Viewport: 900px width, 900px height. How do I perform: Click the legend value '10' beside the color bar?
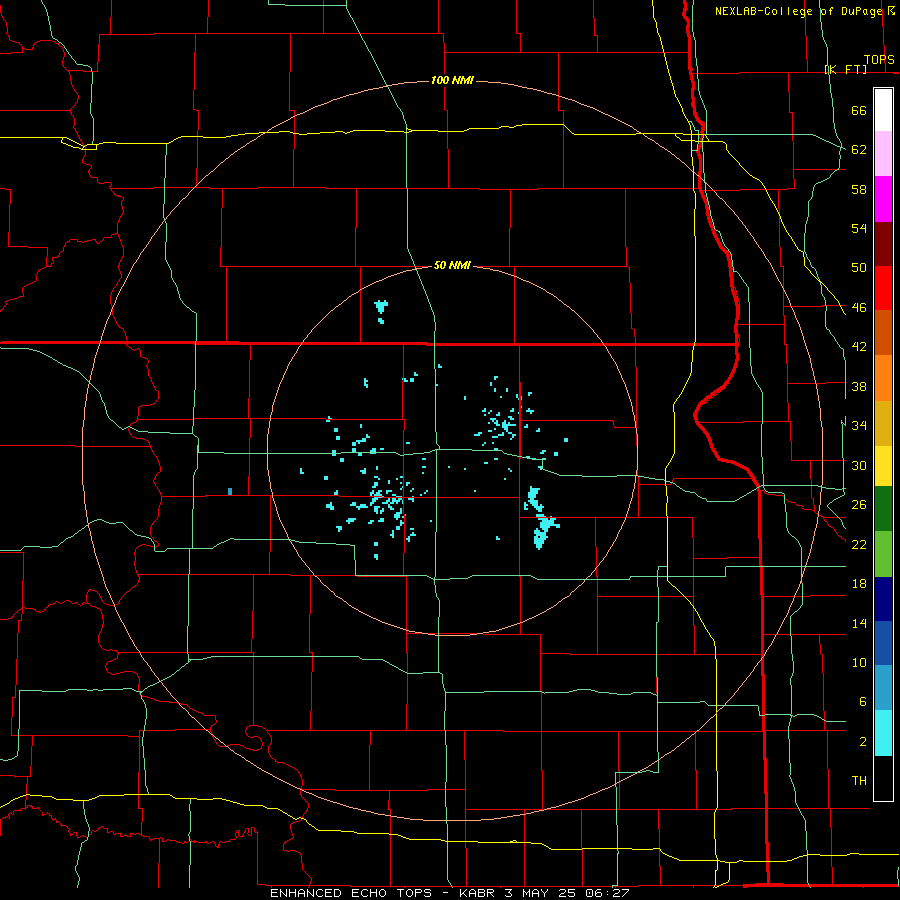click(x=859, y=663)
